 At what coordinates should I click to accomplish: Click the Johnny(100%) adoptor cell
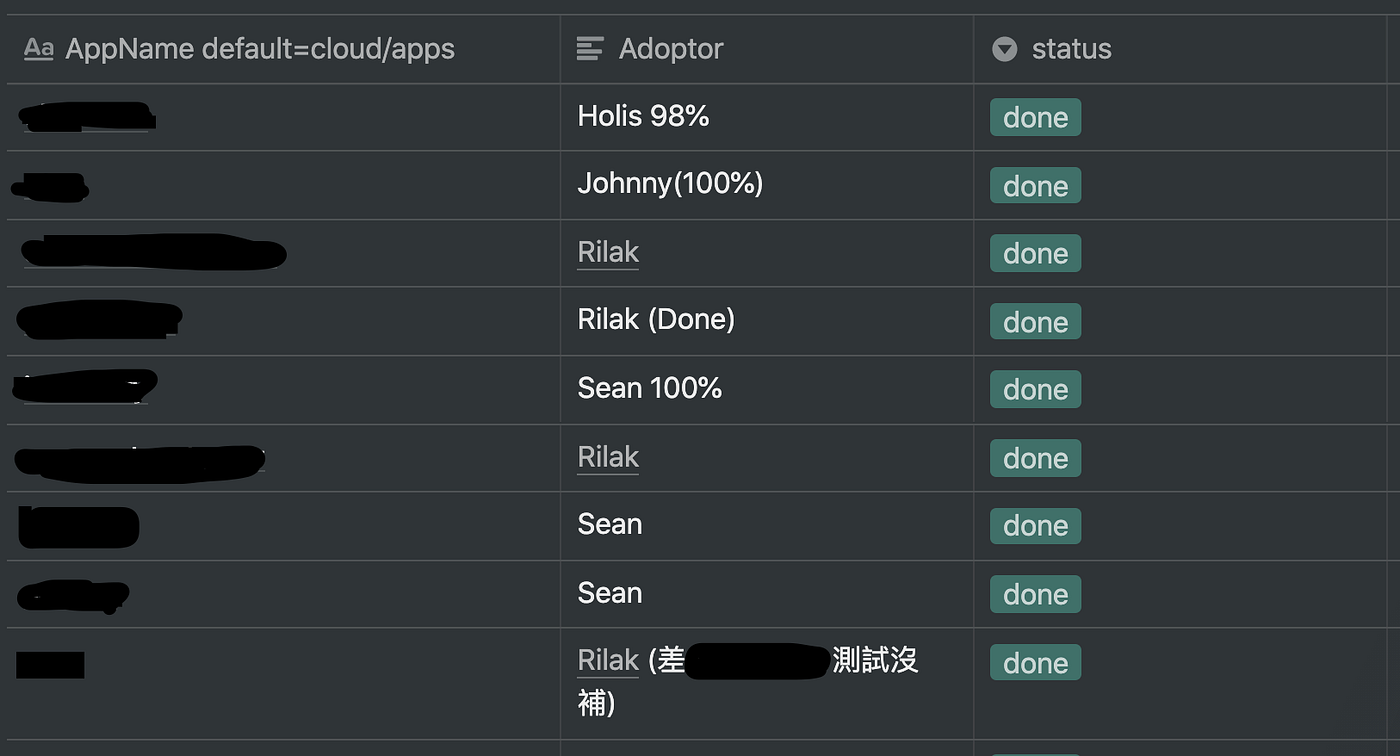pyautogui.click(x=670, y=184)
